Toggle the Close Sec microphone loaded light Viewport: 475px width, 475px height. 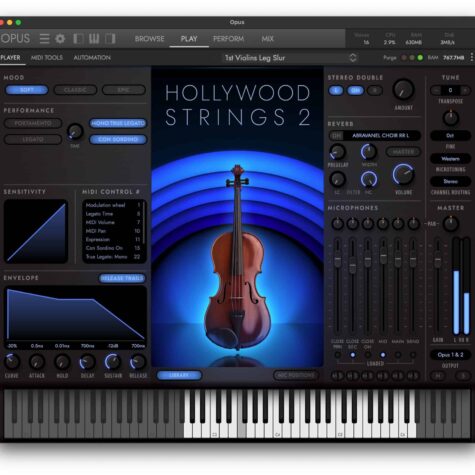[353, 355]
